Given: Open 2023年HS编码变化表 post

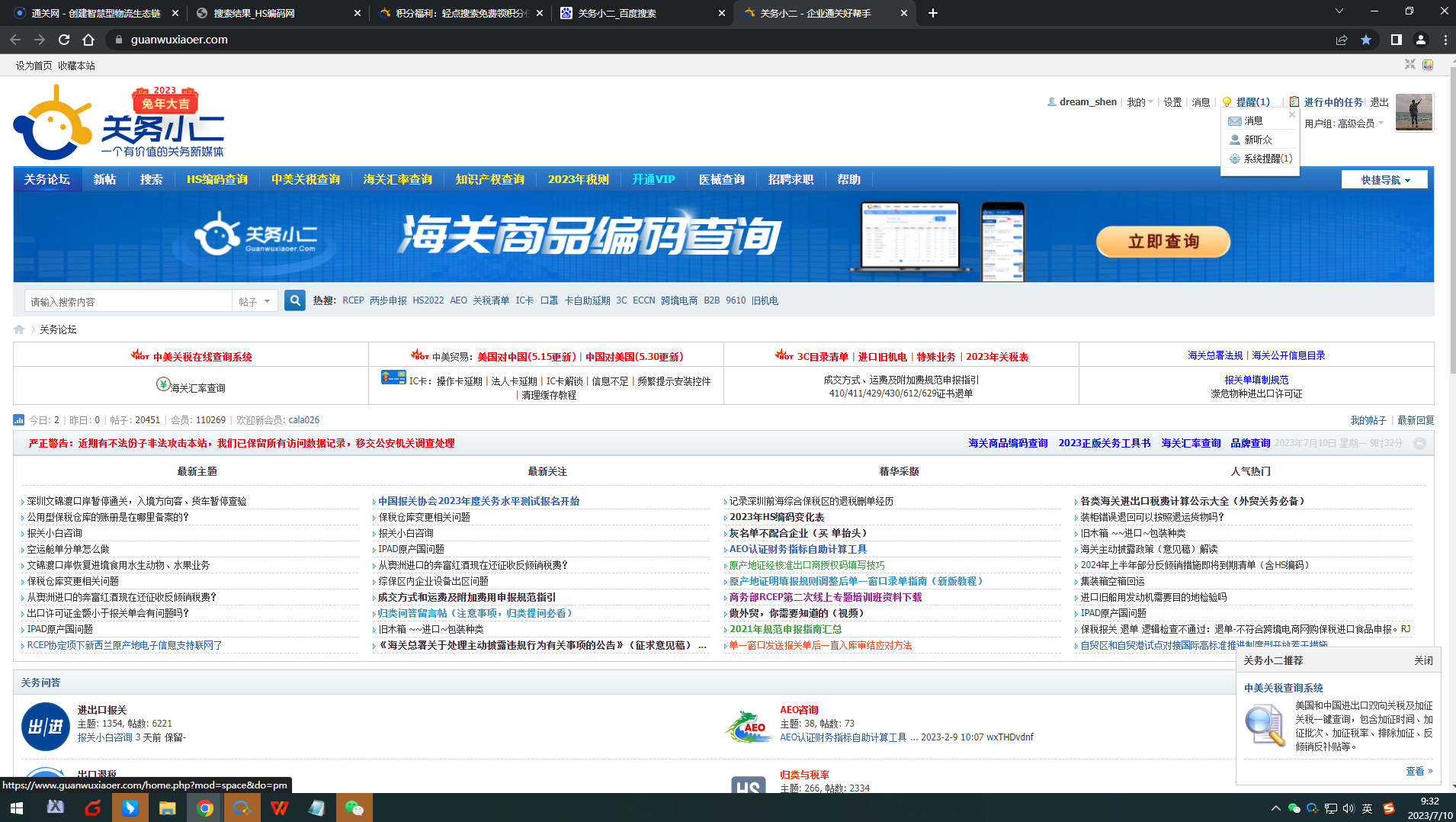Looking at the screenshot, I should coord(777,517).
